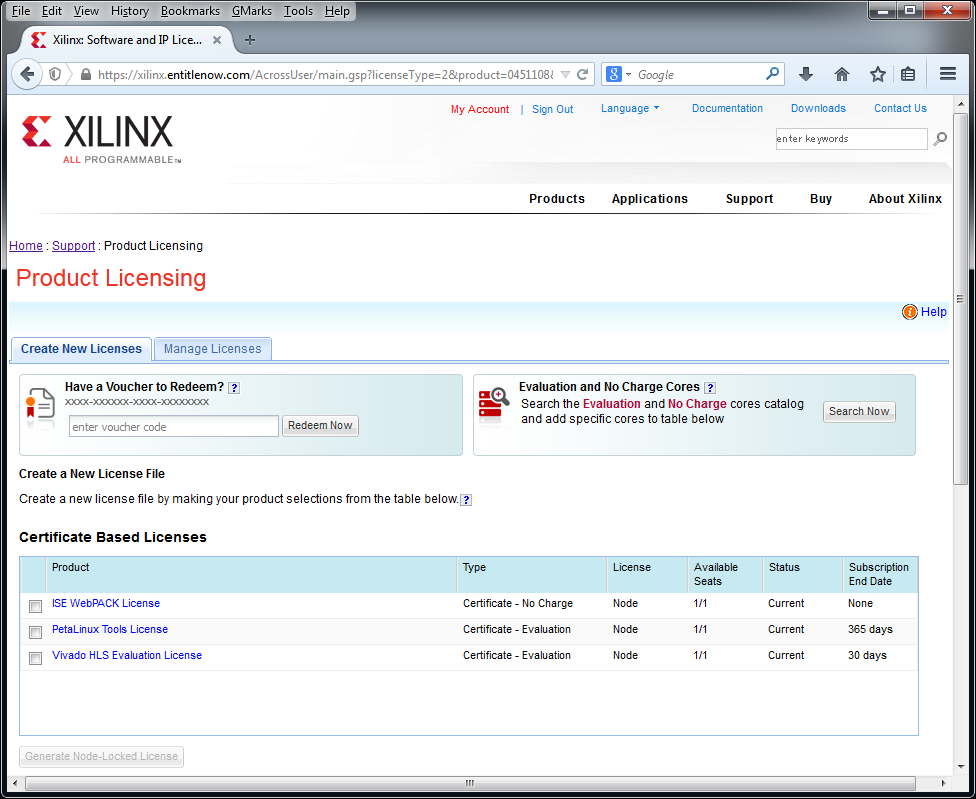Open the Downloads link in the page header
The height and width of the screenshot is (799, 976).
point(818,108)
